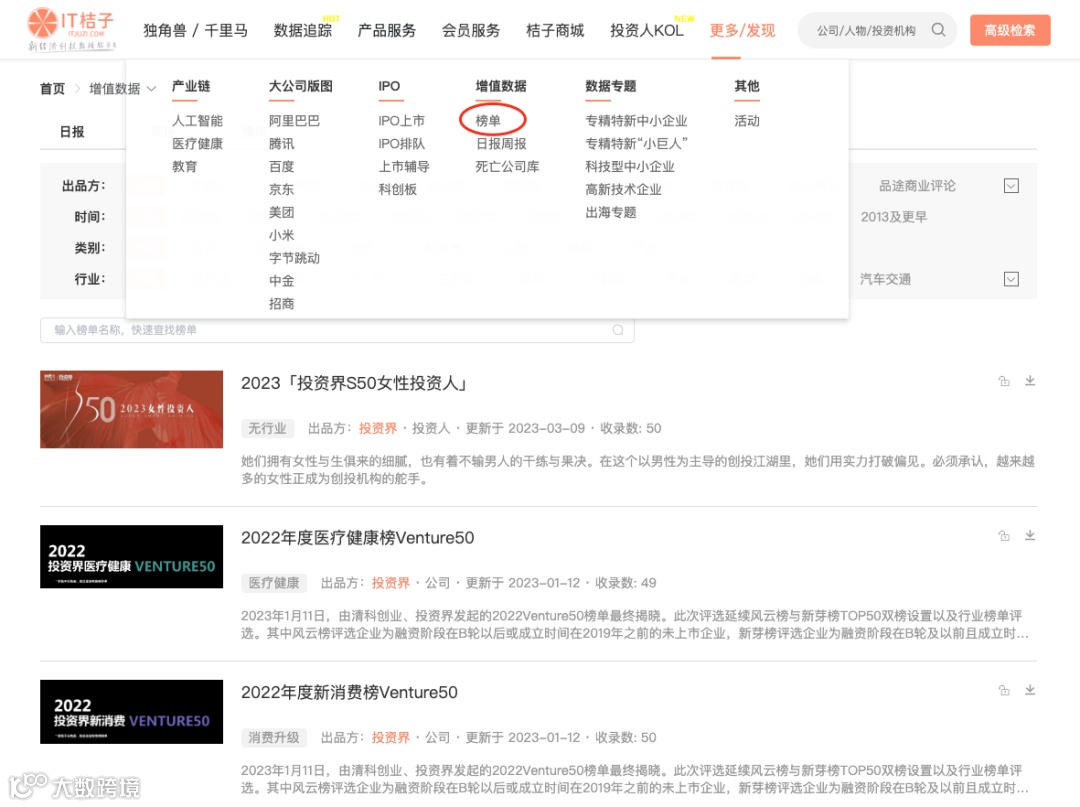Click the 高级检索 button
Image resolution: width=1080 pixels, height=807 pixels.
pos(1010,30)
